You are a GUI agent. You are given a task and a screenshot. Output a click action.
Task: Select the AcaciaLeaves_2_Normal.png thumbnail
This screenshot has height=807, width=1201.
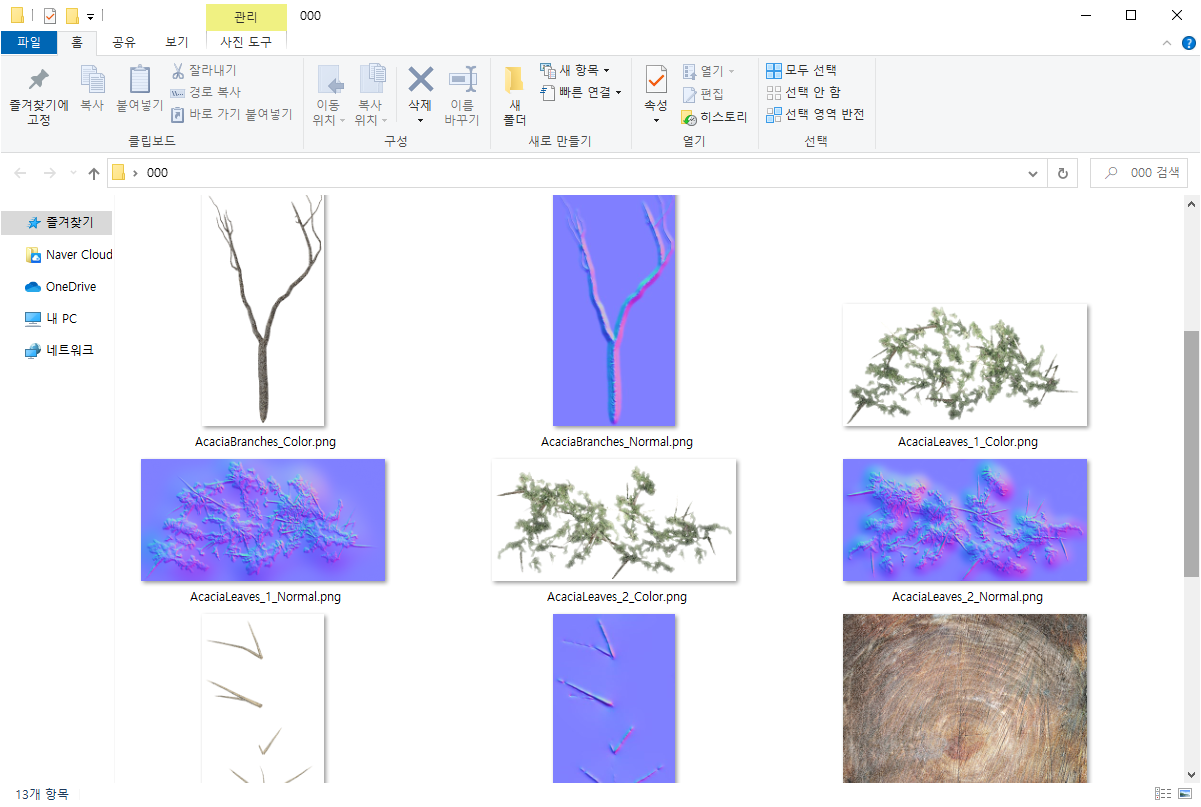tap(965, 520)
